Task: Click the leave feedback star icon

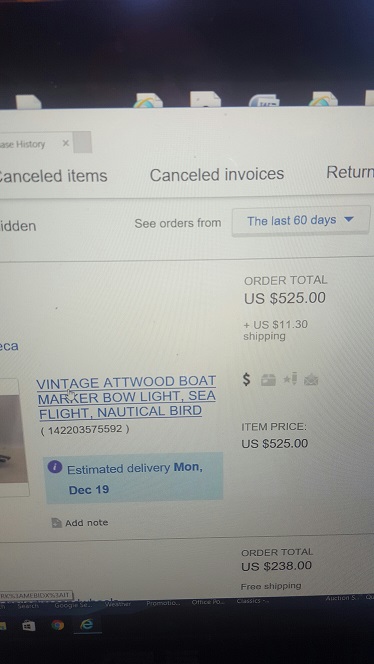Action: pos(291,379)
